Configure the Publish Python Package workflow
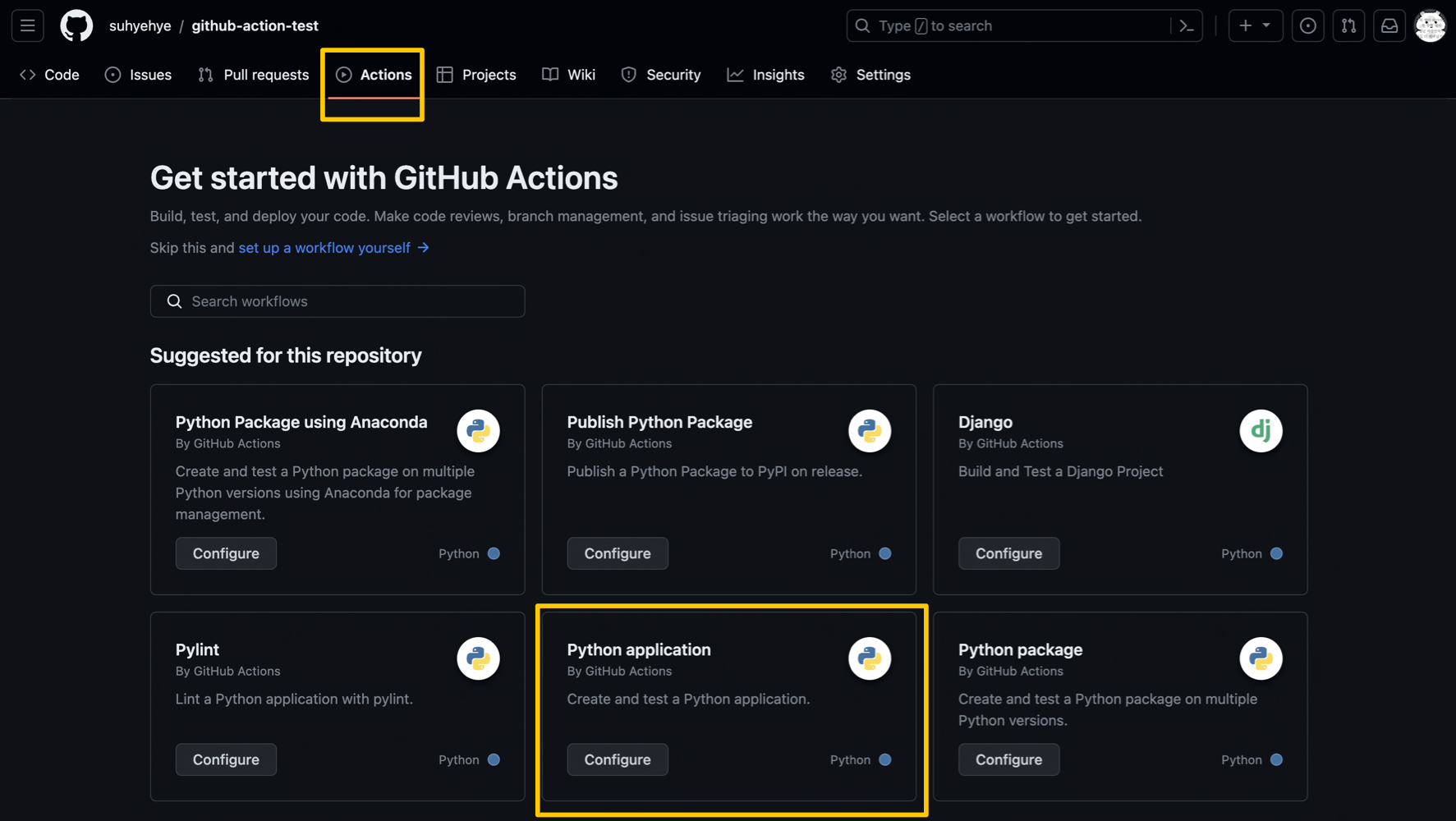 click(618, 553)
